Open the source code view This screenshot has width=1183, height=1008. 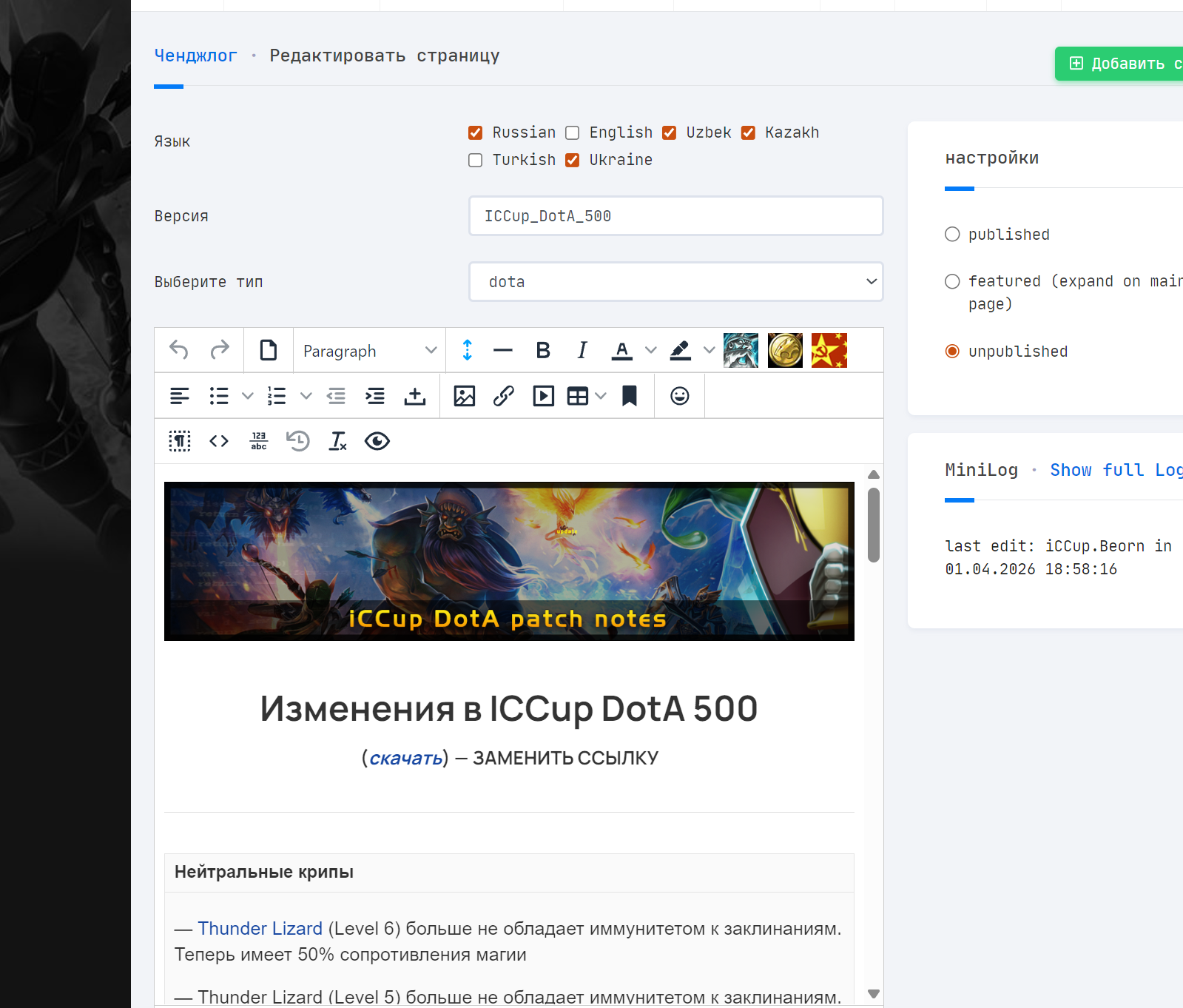[219, 441]
